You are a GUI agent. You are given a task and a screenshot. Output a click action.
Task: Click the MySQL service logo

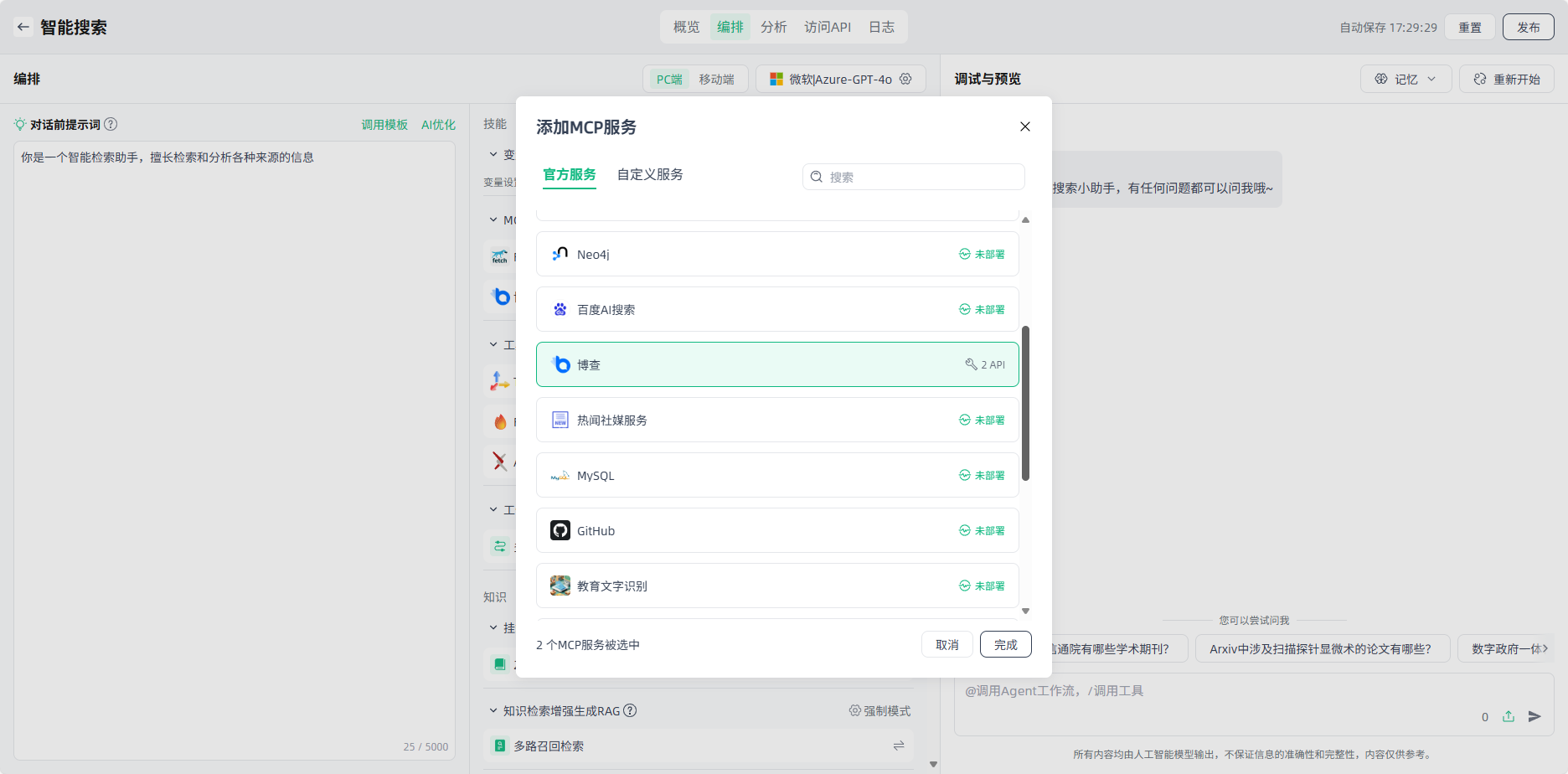[x=560, y=475]
